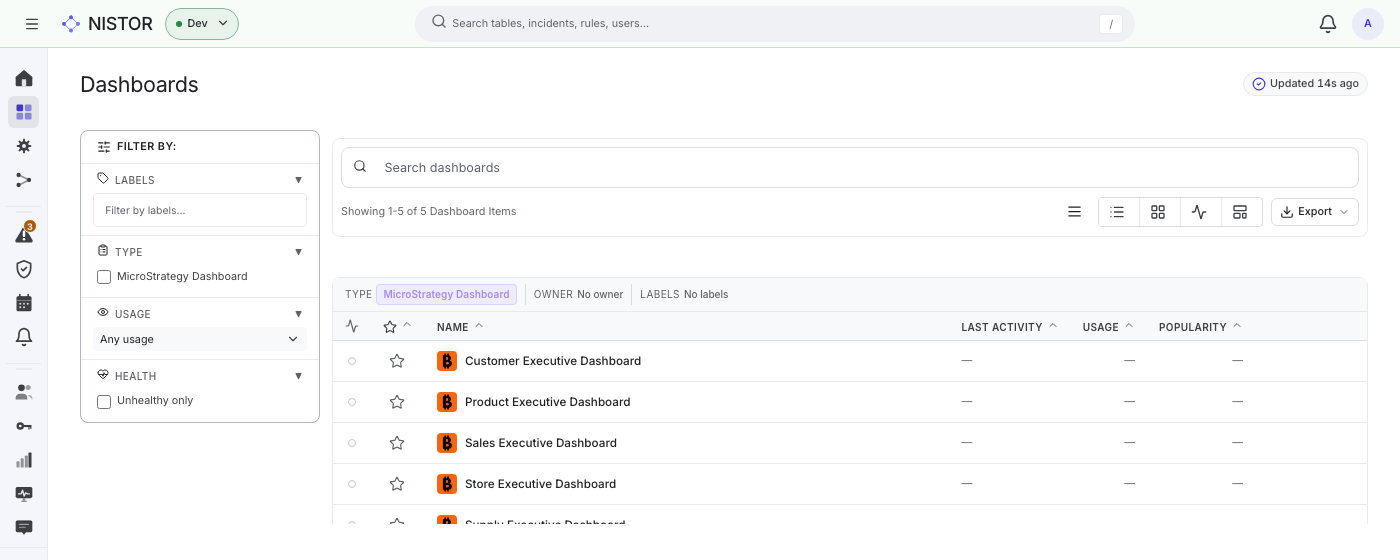Click the Sales Executive Dashboard orange icon
This screenshot has width=1400, height=560.
[x=447, y=443]
